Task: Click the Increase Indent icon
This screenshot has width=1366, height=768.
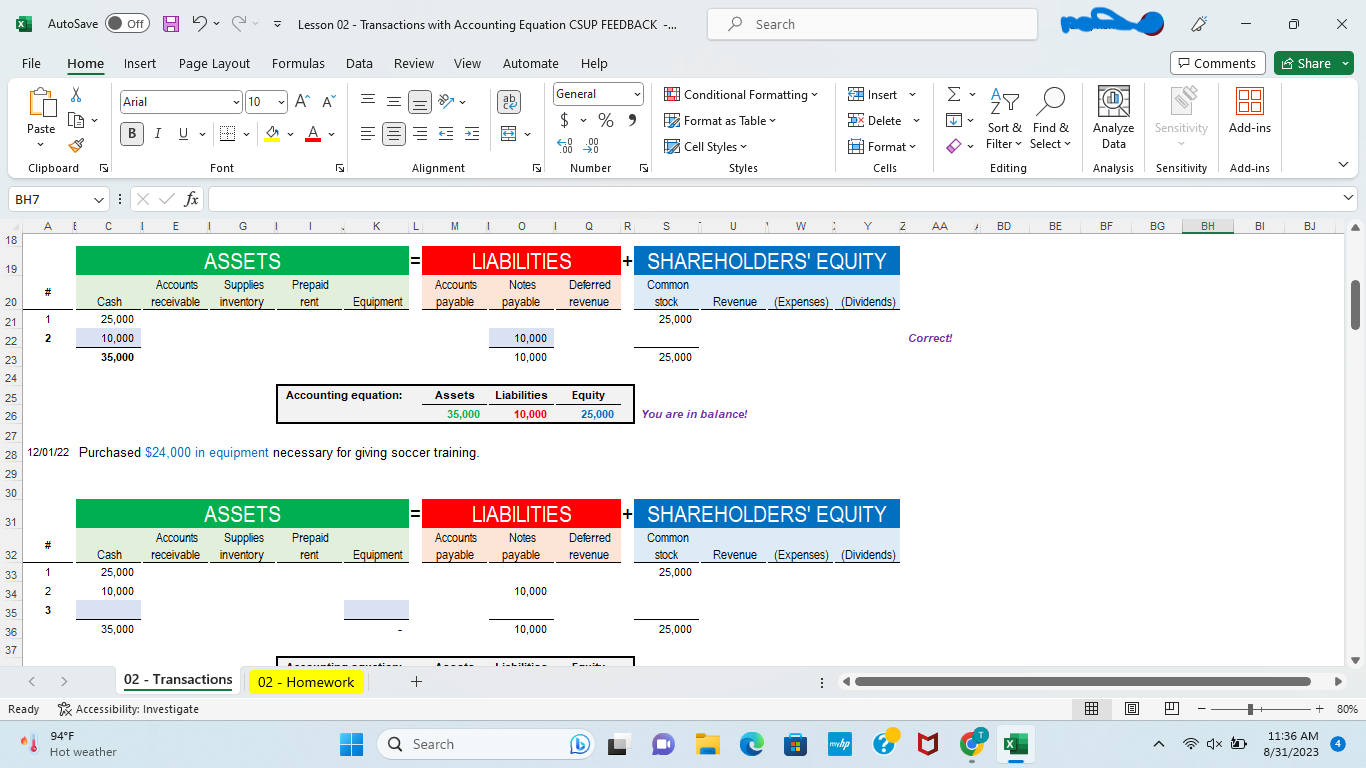Action: pos(472,134)
